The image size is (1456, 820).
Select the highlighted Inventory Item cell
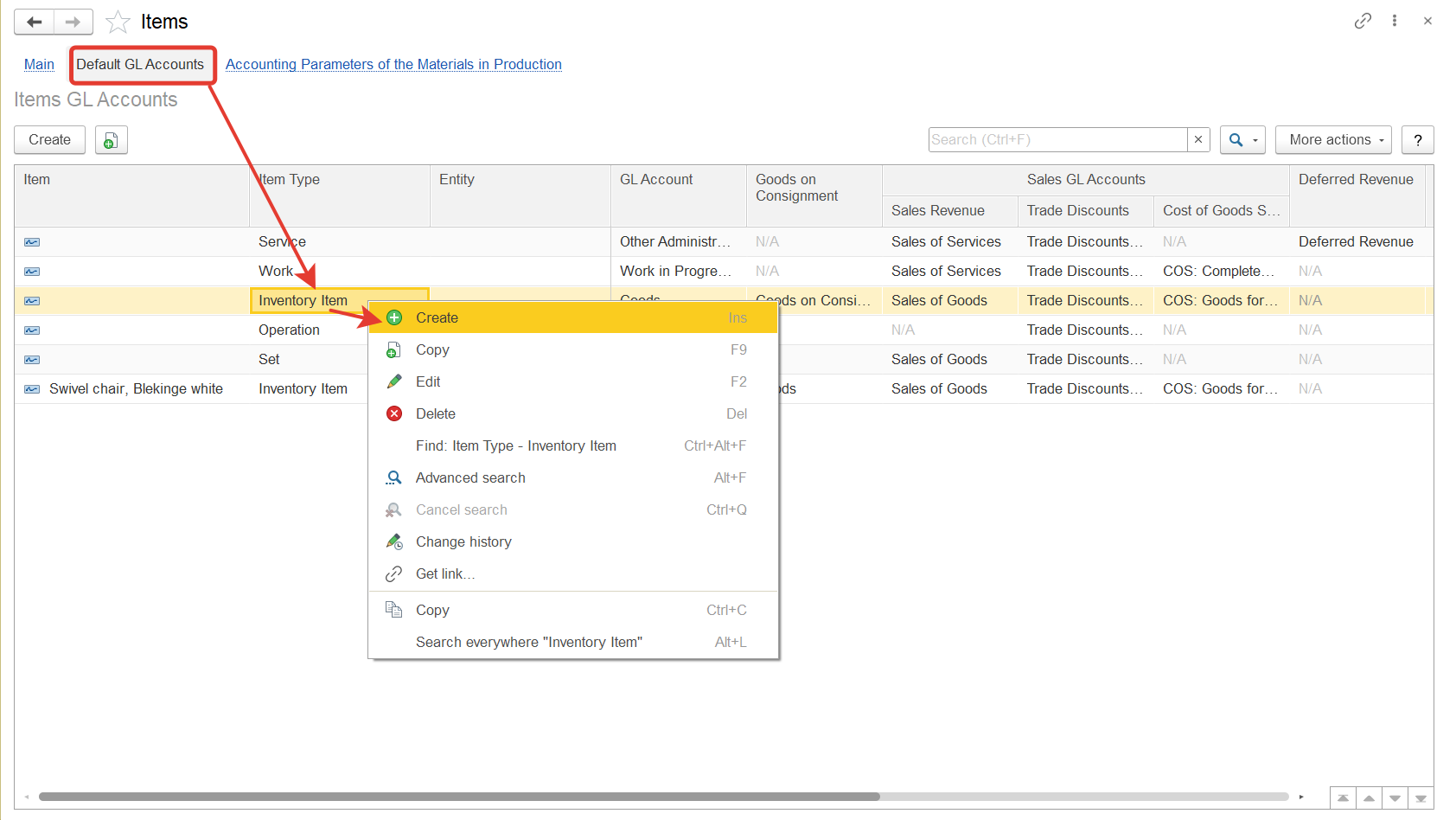(x=339, y=301)
